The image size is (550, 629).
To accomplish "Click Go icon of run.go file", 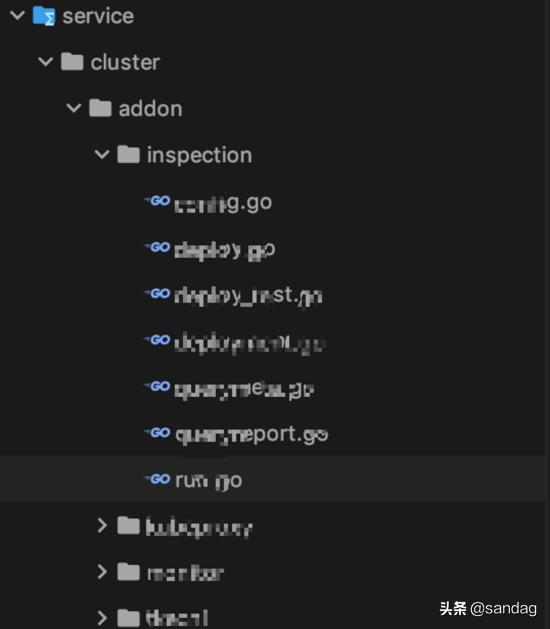I will pos(158,479).
